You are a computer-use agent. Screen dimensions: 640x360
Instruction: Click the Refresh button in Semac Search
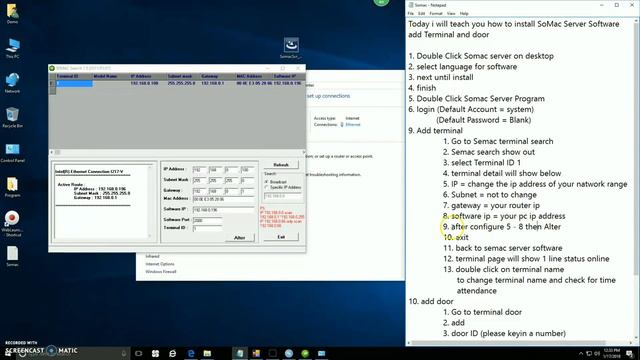pos(281,164)
